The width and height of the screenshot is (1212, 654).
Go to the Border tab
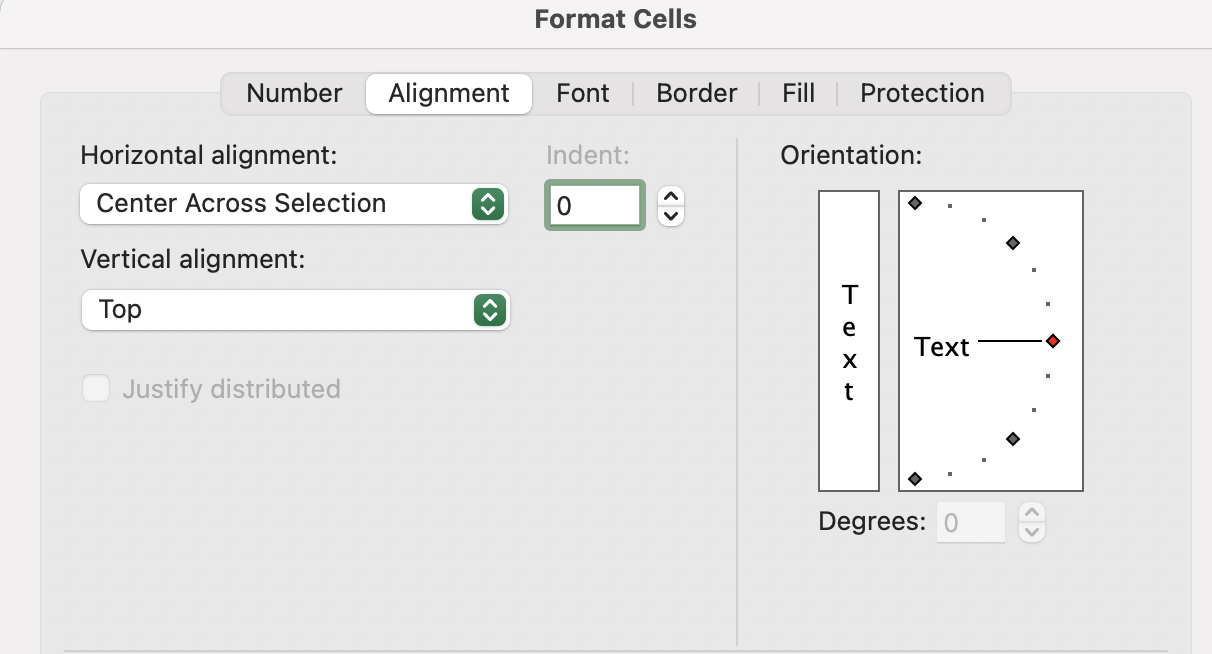click(697, 94)
